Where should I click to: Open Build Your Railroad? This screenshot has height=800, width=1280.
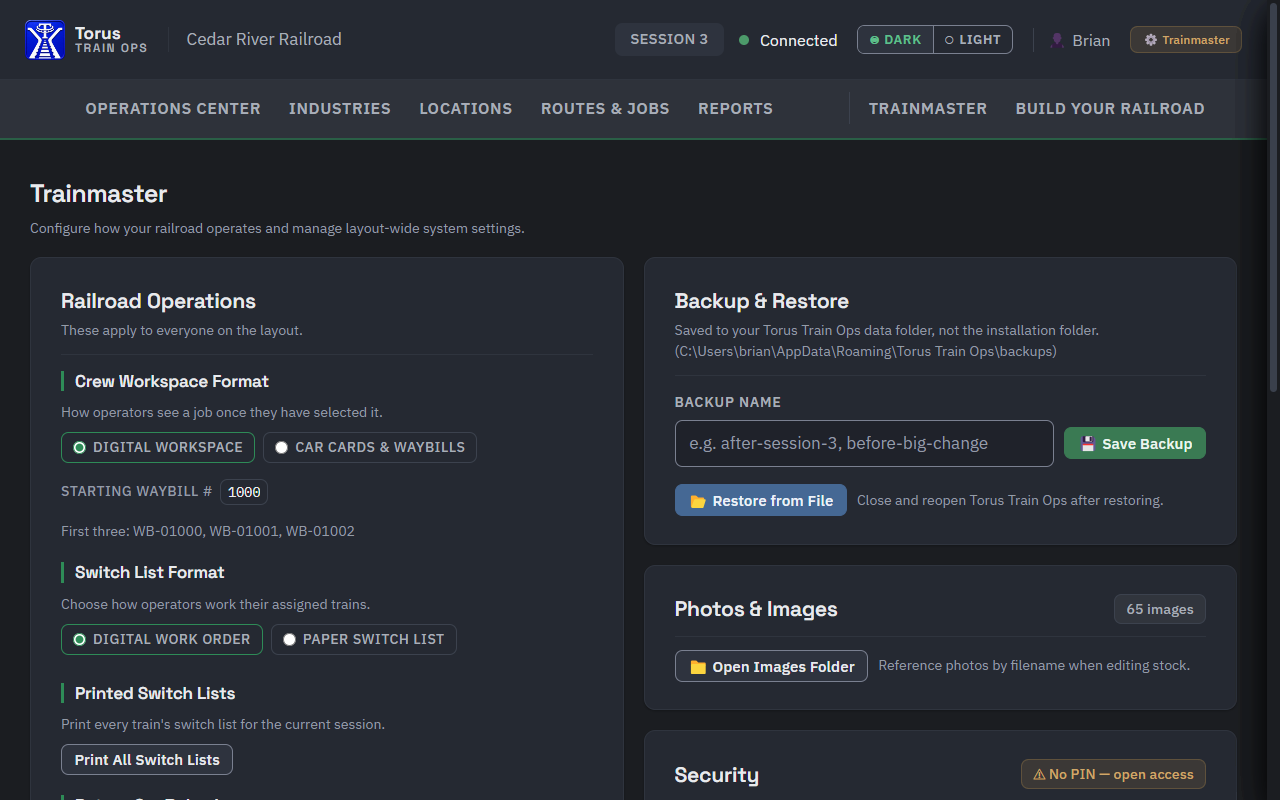coord(1110,109)
